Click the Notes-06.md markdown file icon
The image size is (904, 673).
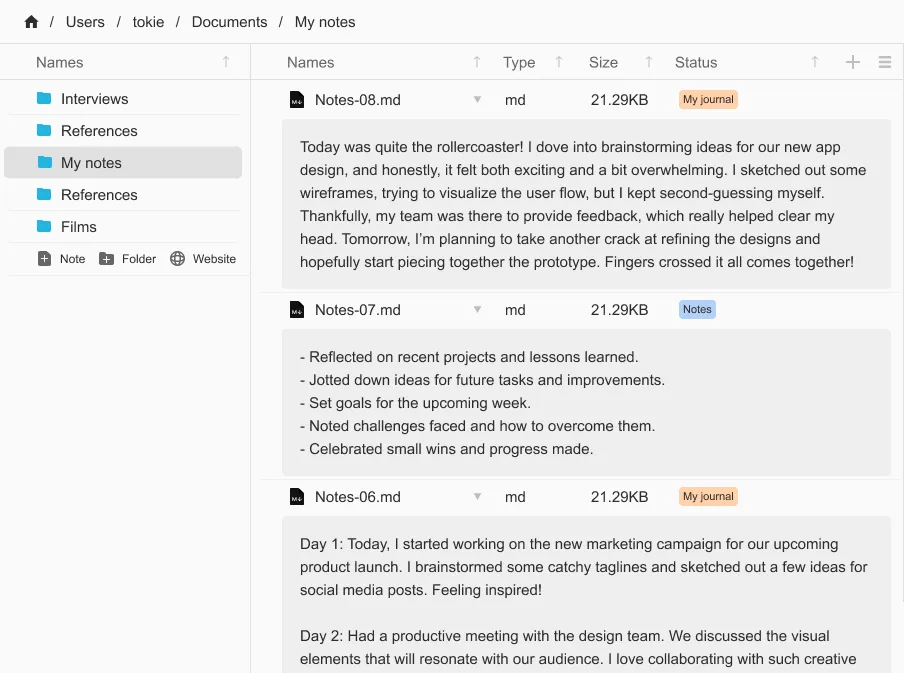point(297,497)
